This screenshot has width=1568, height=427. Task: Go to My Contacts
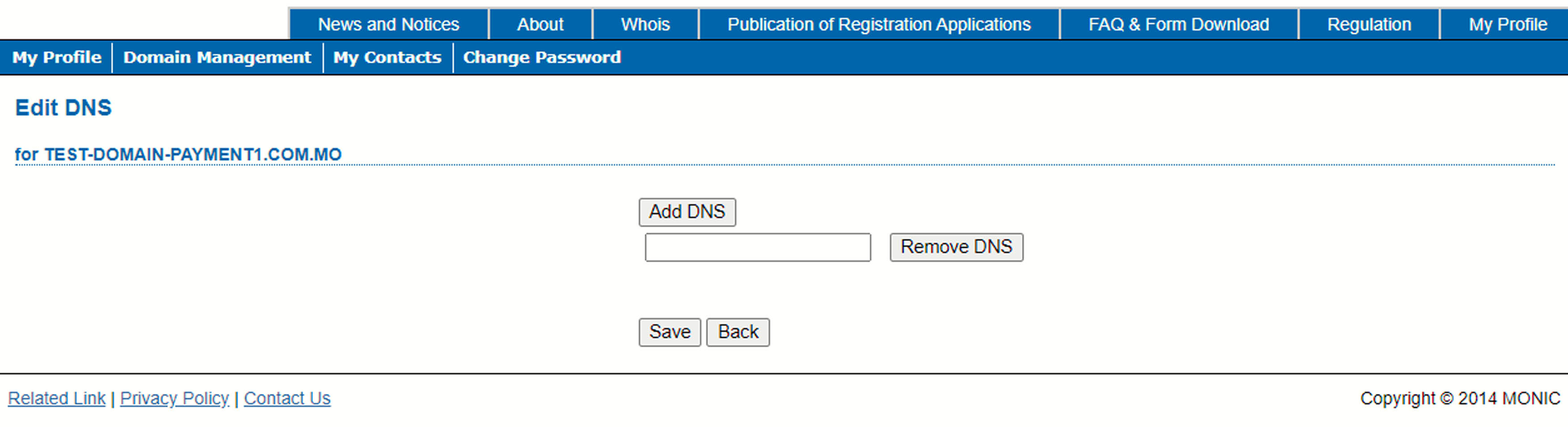tap(387, 57)
